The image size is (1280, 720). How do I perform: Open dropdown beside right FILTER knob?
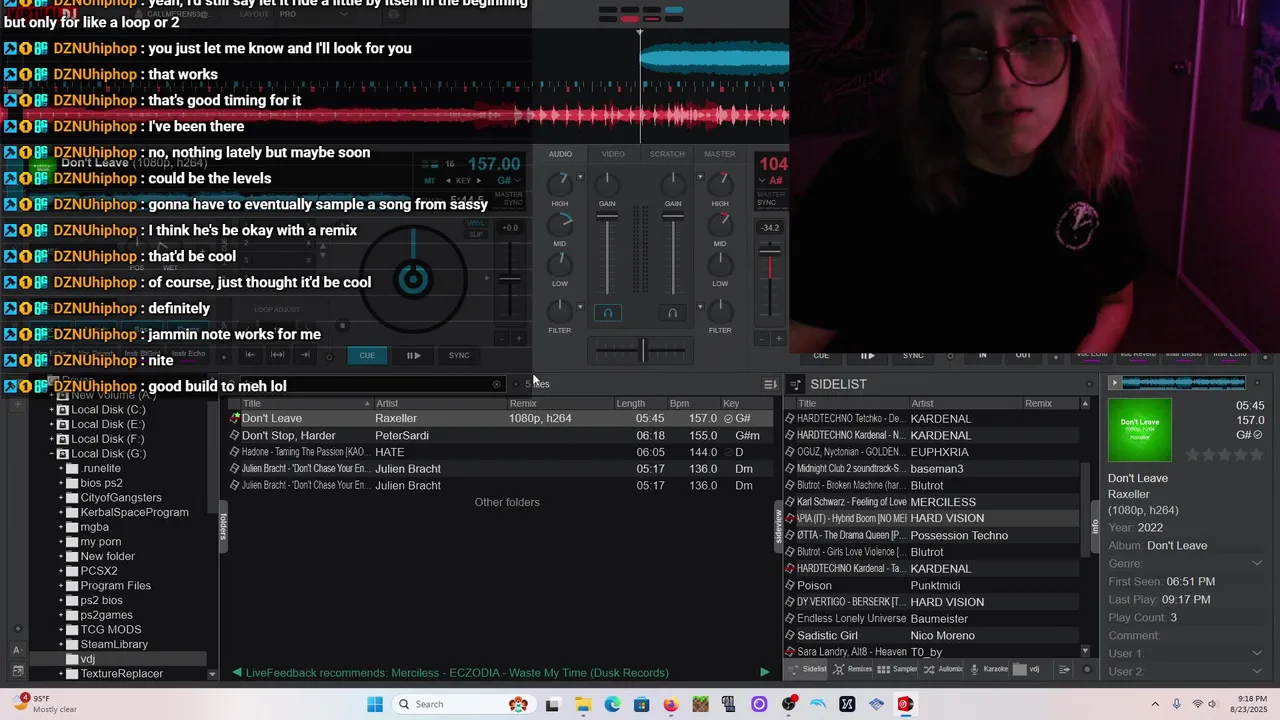point(700,308)
